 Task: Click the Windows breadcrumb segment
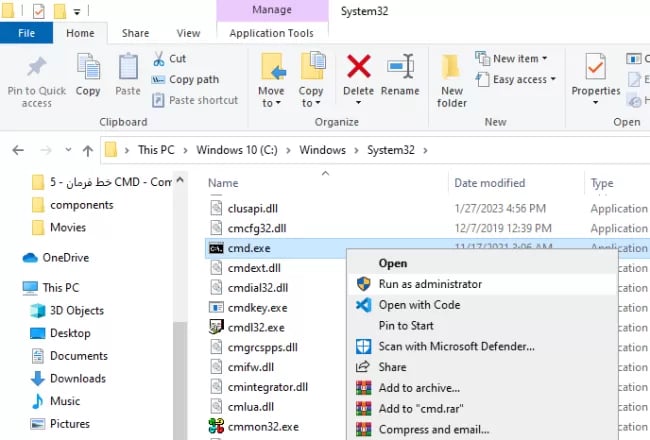coord(323,150)
